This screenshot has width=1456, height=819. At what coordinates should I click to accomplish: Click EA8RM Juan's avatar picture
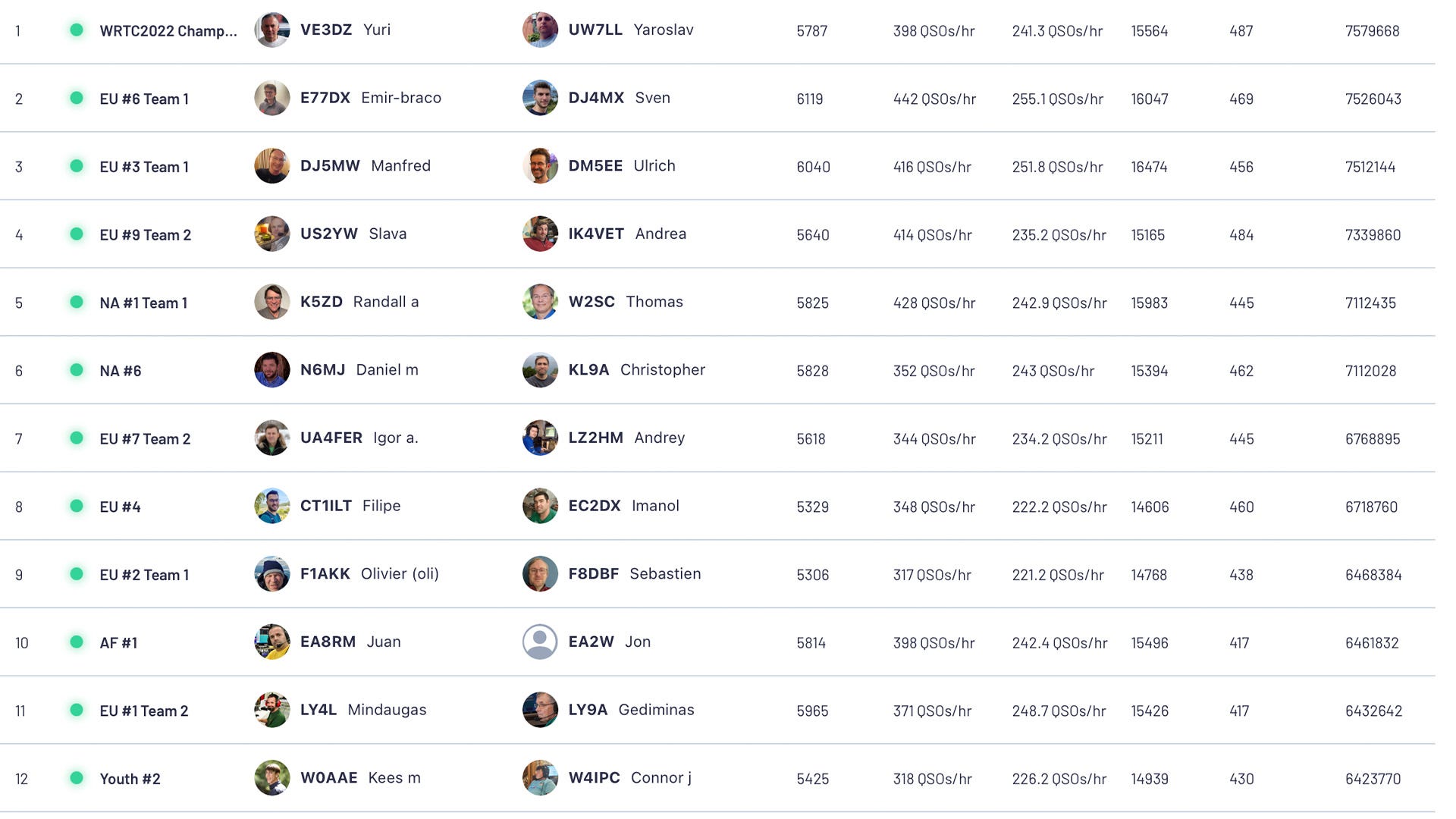(271, 642)
